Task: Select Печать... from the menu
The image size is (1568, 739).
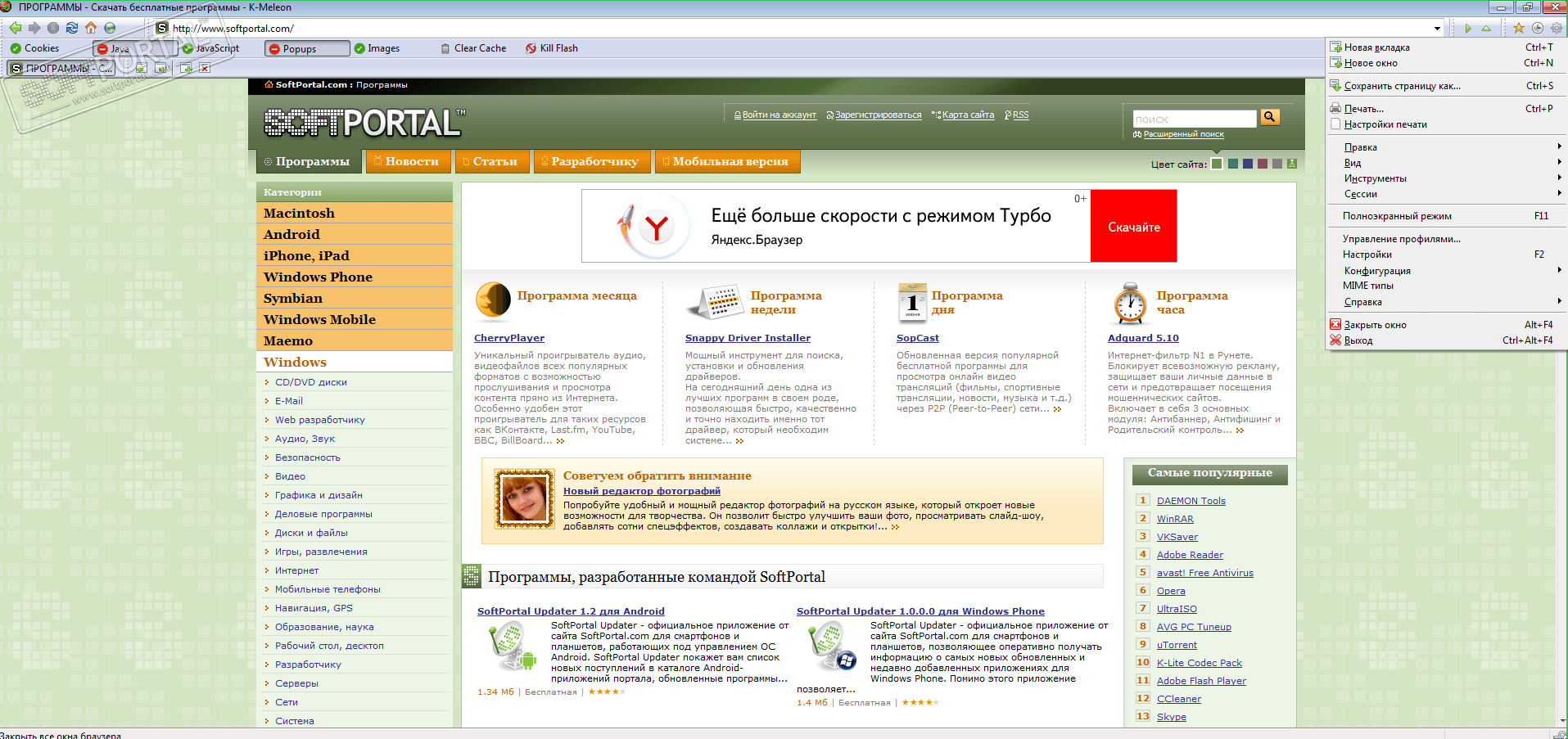Action: [x=1447, y=109]
